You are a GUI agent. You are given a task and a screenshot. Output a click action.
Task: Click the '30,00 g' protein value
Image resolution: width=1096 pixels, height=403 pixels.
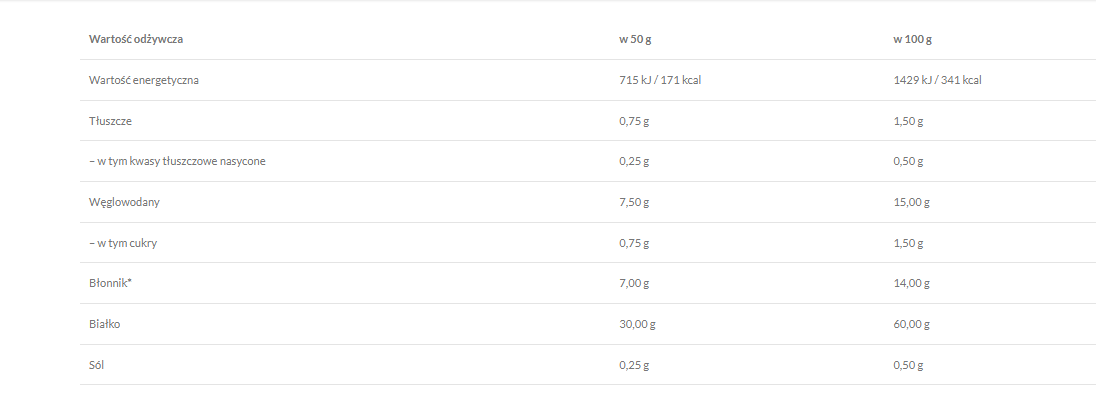click(x=637, y=324)
